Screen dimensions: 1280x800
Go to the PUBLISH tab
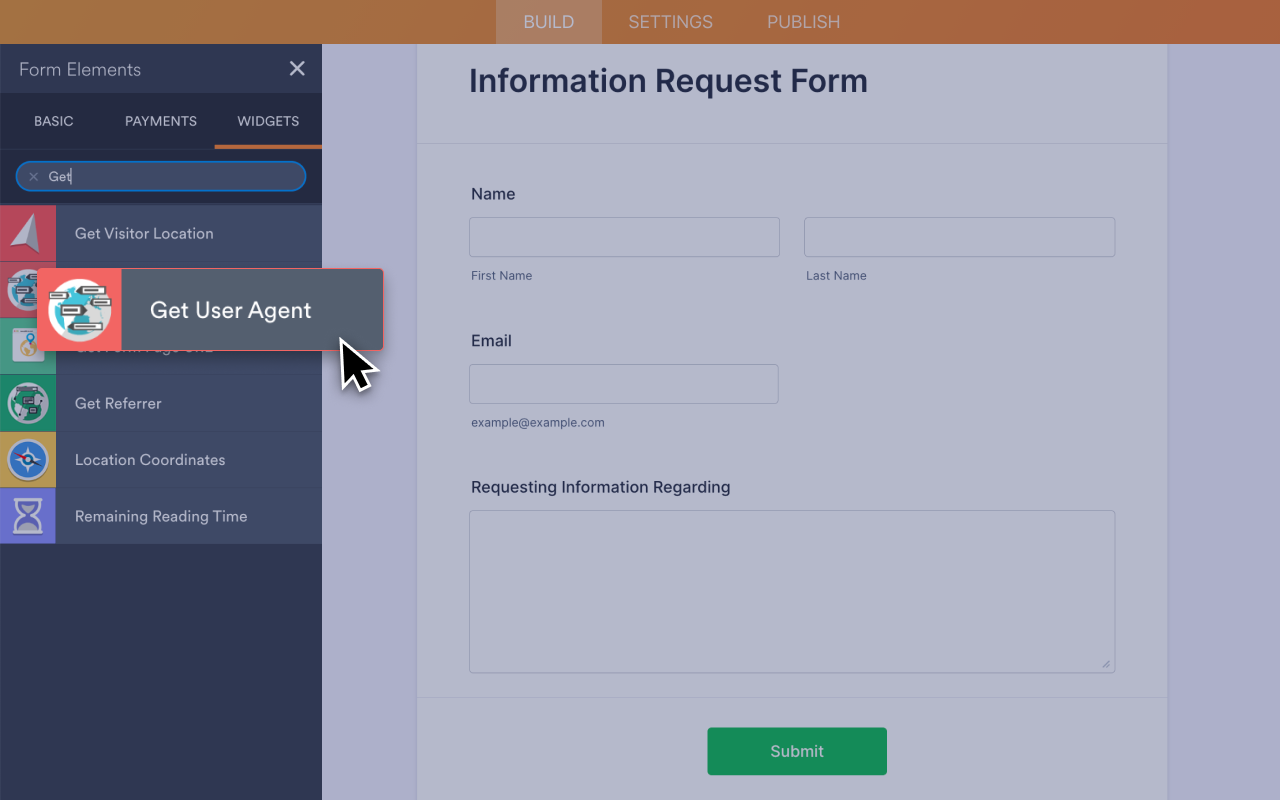[803, 22]
